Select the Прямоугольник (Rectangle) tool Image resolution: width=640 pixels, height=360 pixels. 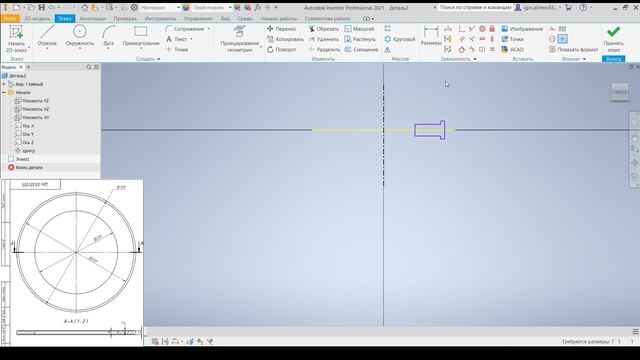pyautogui.click(x=140, y=36)
